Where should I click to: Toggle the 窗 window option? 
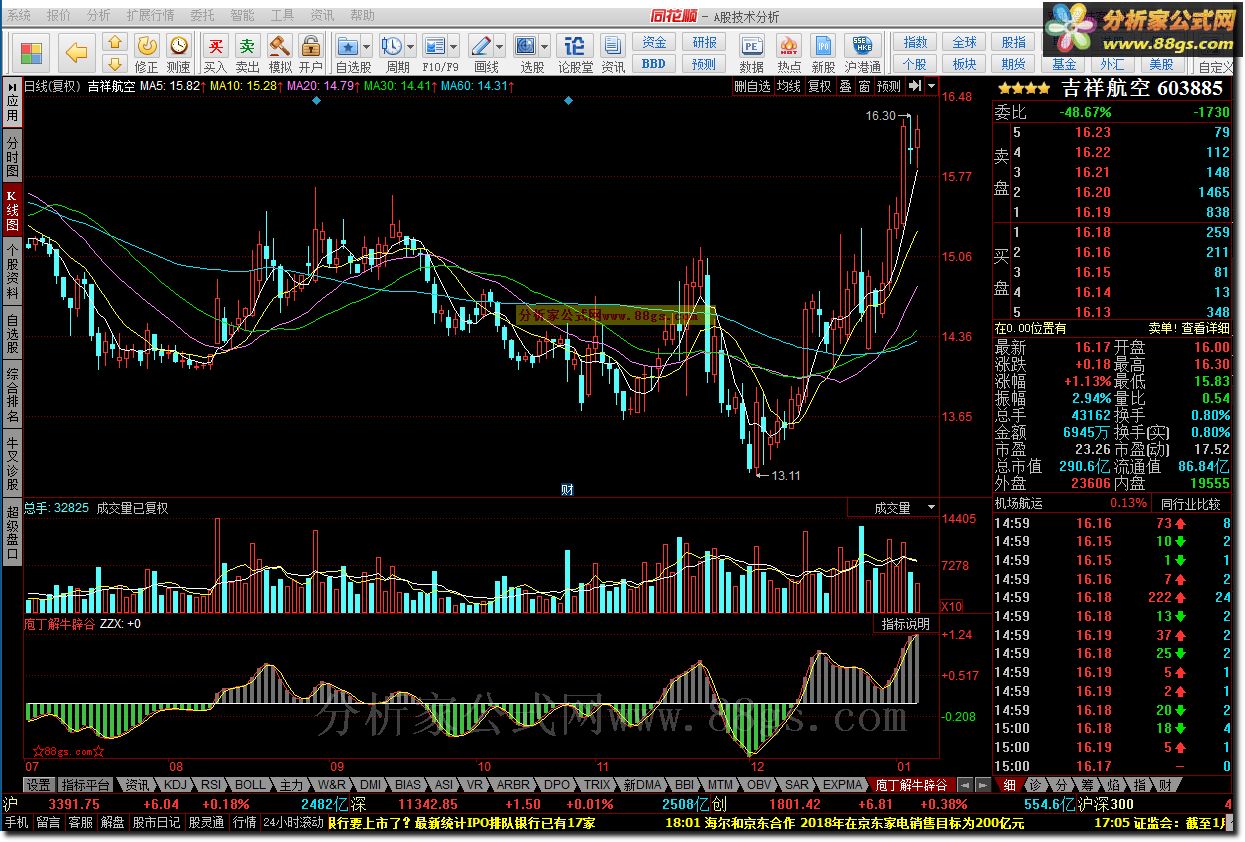coord(864,86)
